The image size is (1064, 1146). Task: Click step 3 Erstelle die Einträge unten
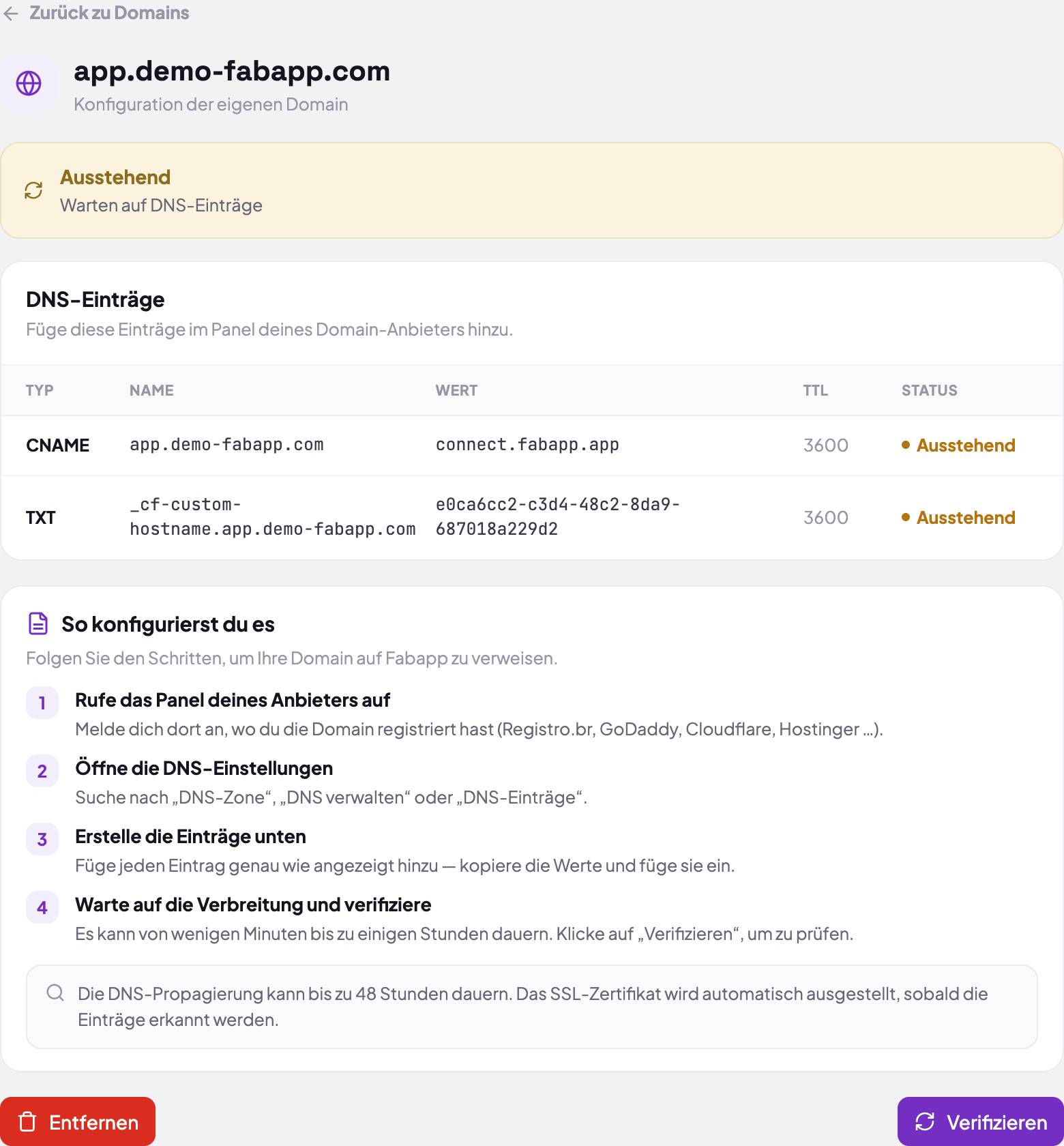tap(190, 836)
